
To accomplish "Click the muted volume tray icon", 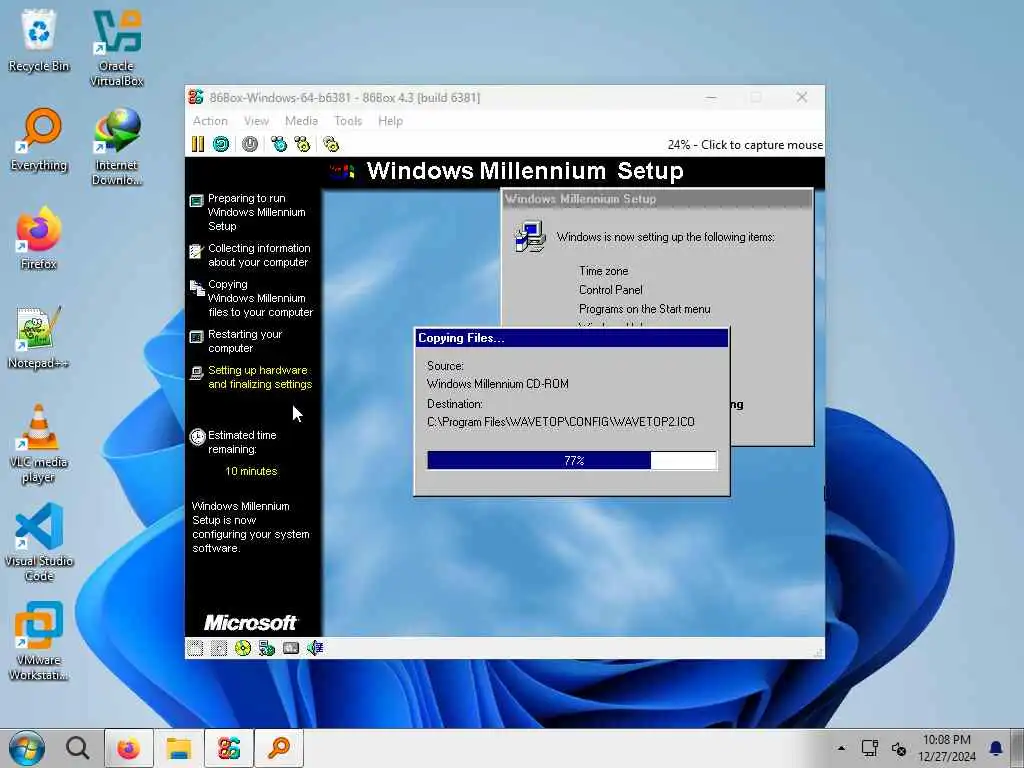I will click(x=899, y=748).
